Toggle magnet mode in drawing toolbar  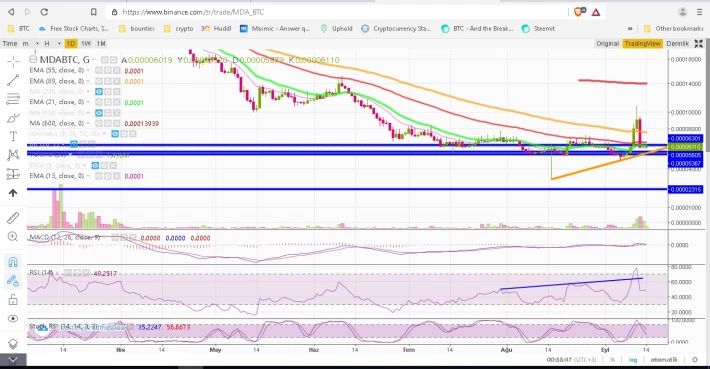coord(13,262)
